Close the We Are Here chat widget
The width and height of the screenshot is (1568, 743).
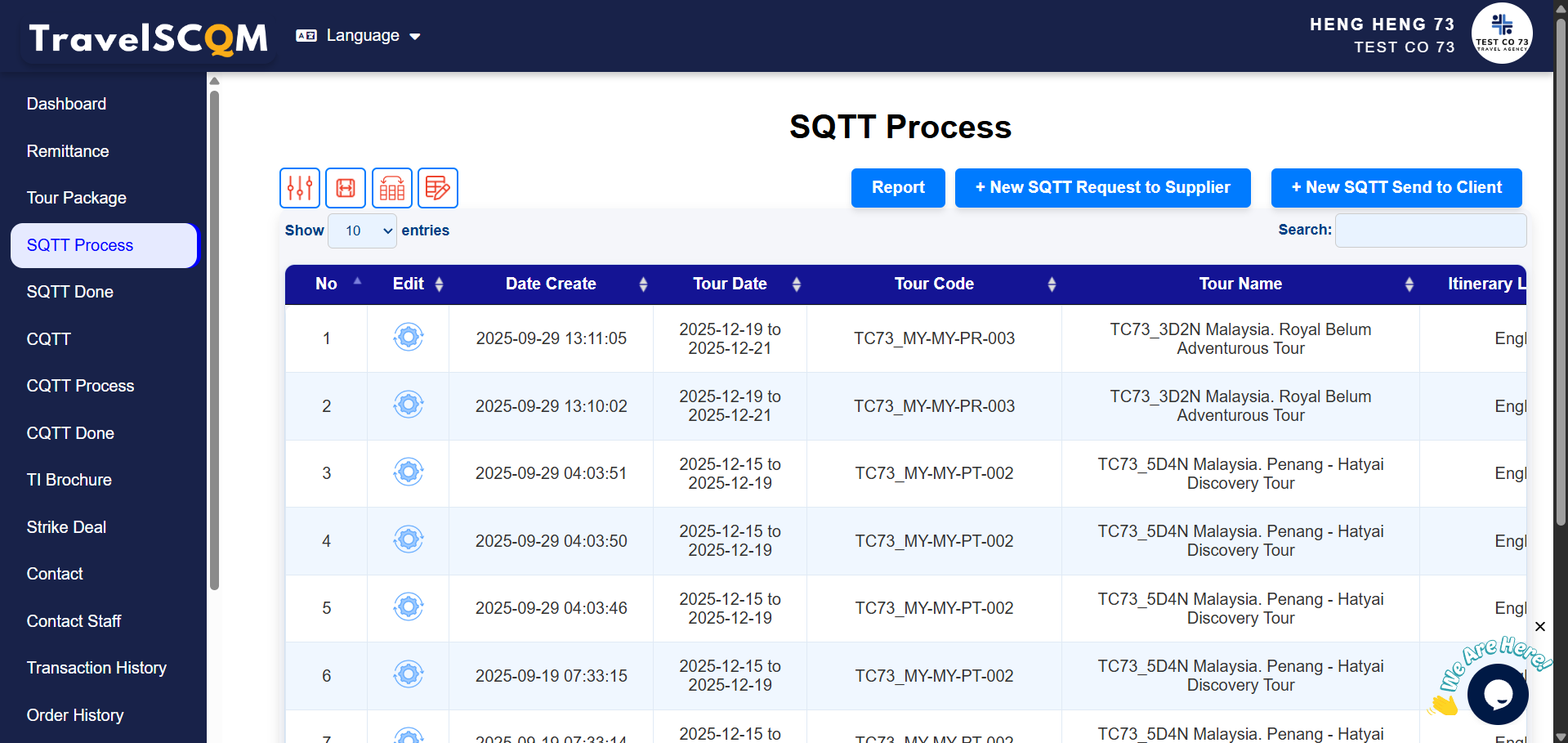(1539, 627)
